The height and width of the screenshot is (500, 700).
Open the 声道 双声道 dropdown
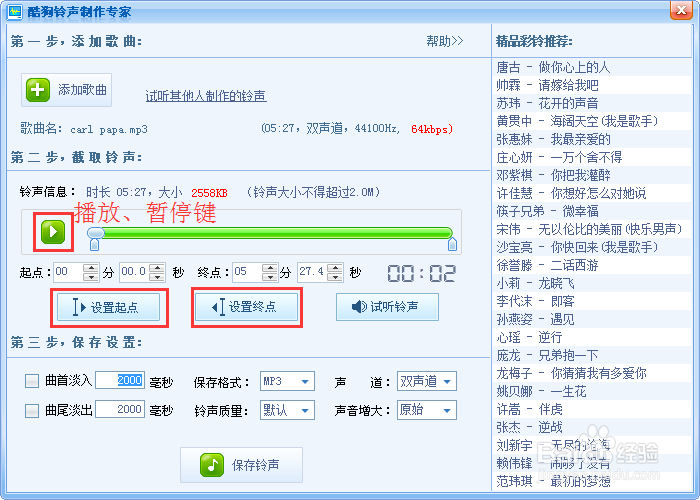(x=427, y=381)
